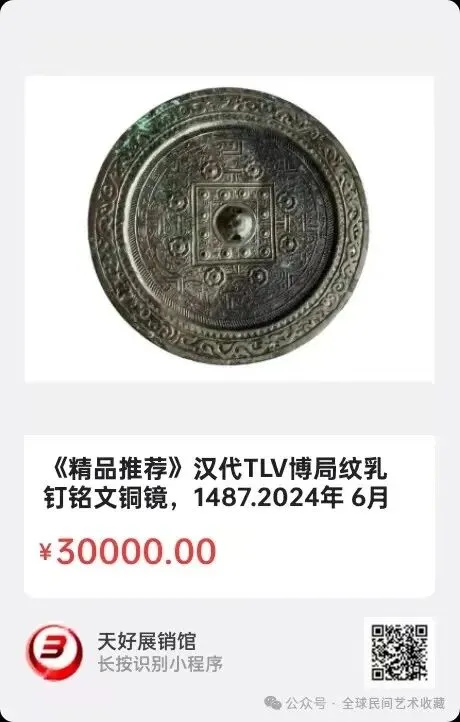Click the square frame around the mirror's knob

pyautogui.click(x=233, y=225)
